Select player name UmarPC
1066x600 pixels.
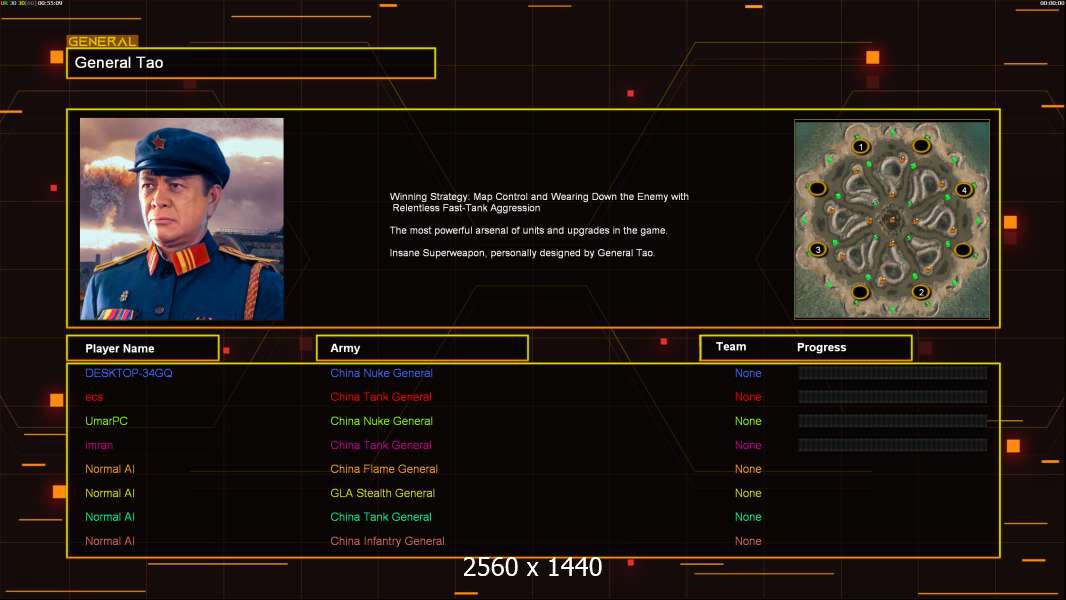[106, 421]
